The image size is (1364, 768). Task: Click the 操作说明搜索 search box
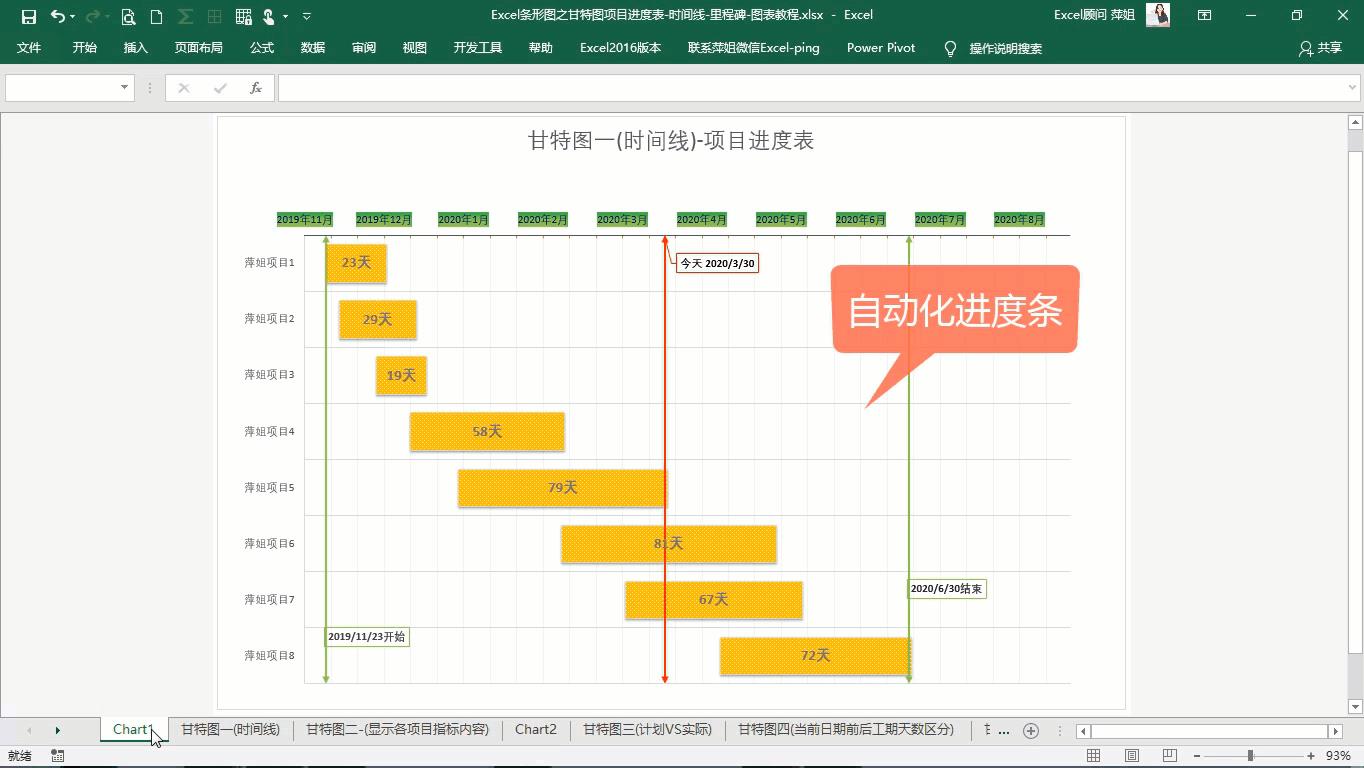(x=1005, y=48)
